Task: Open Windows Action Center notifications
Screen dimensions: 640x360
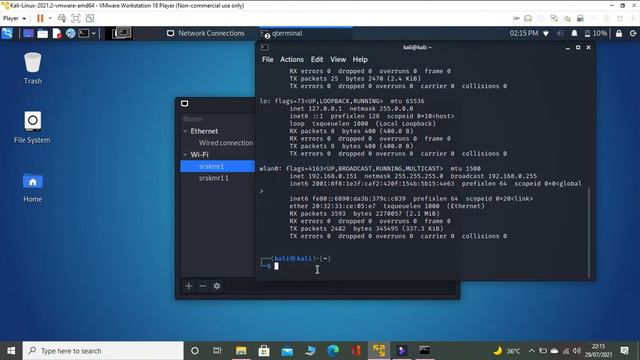Action: coord(624,351)
